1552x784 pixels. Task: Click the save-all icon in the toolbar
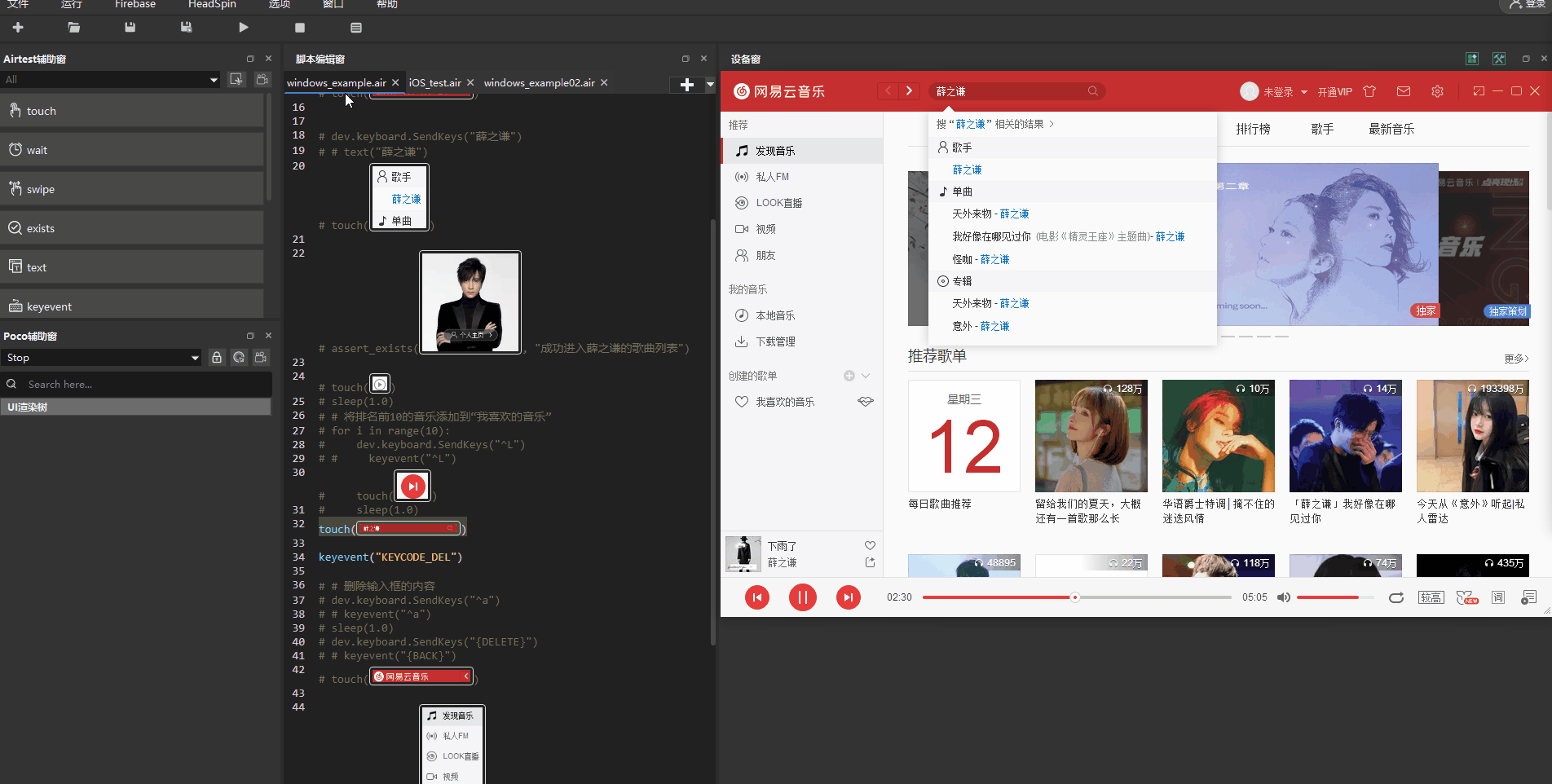186,28
